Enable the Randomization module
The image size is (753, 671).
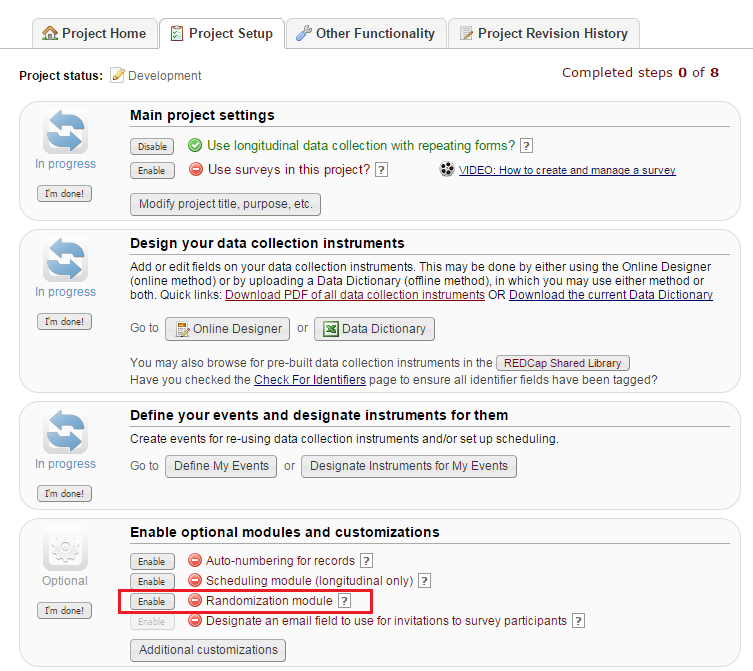(152, 602)
